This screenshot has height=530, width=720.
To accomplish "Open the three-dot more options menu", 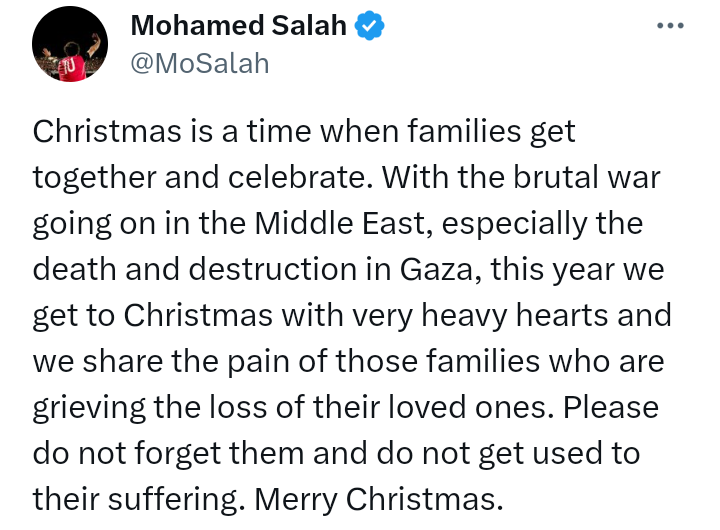I will point(670,26).
